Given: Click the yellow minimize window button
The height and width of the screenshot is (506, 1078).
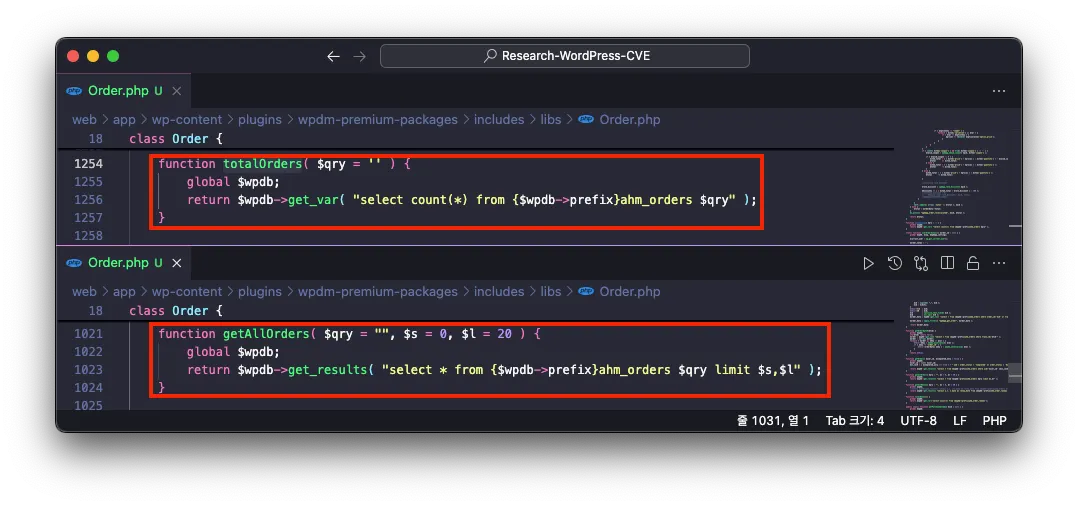Looking at the screenshot, I should pos(93,56).
